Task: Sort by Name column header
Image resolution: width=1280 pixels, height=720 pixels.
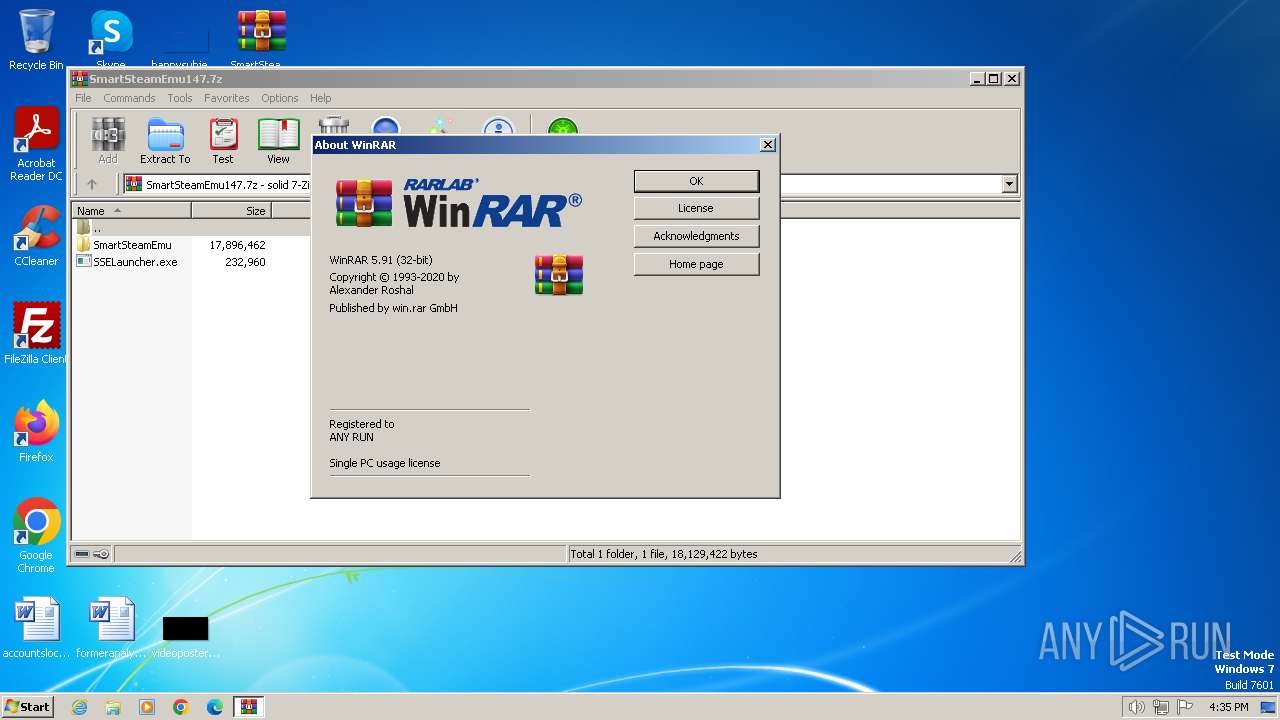Action: coord(131,211)
